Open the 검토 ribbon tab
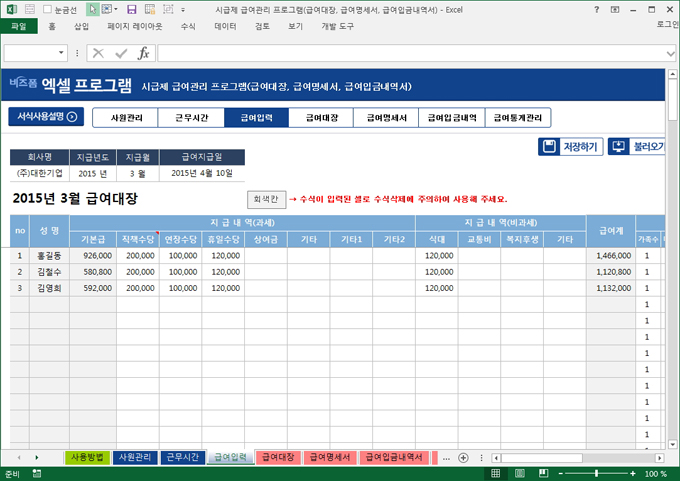 point(262,26)
